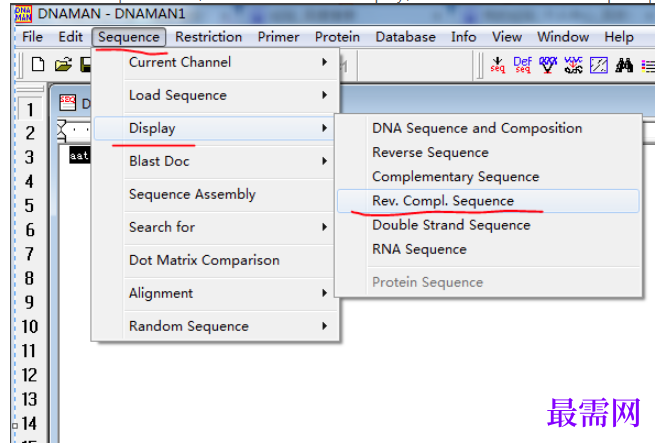659x444 pixels.
Task: Open the Restriction menu
Action: click(x=208, y=37)
